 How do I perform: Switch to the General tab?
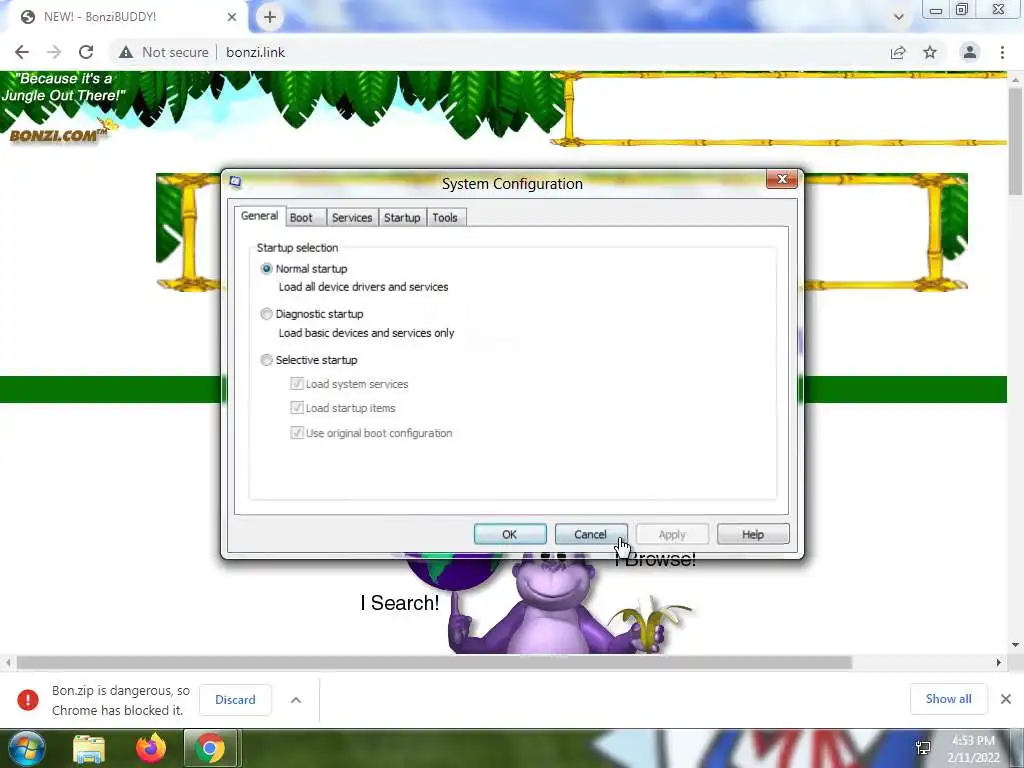point(259,216)
